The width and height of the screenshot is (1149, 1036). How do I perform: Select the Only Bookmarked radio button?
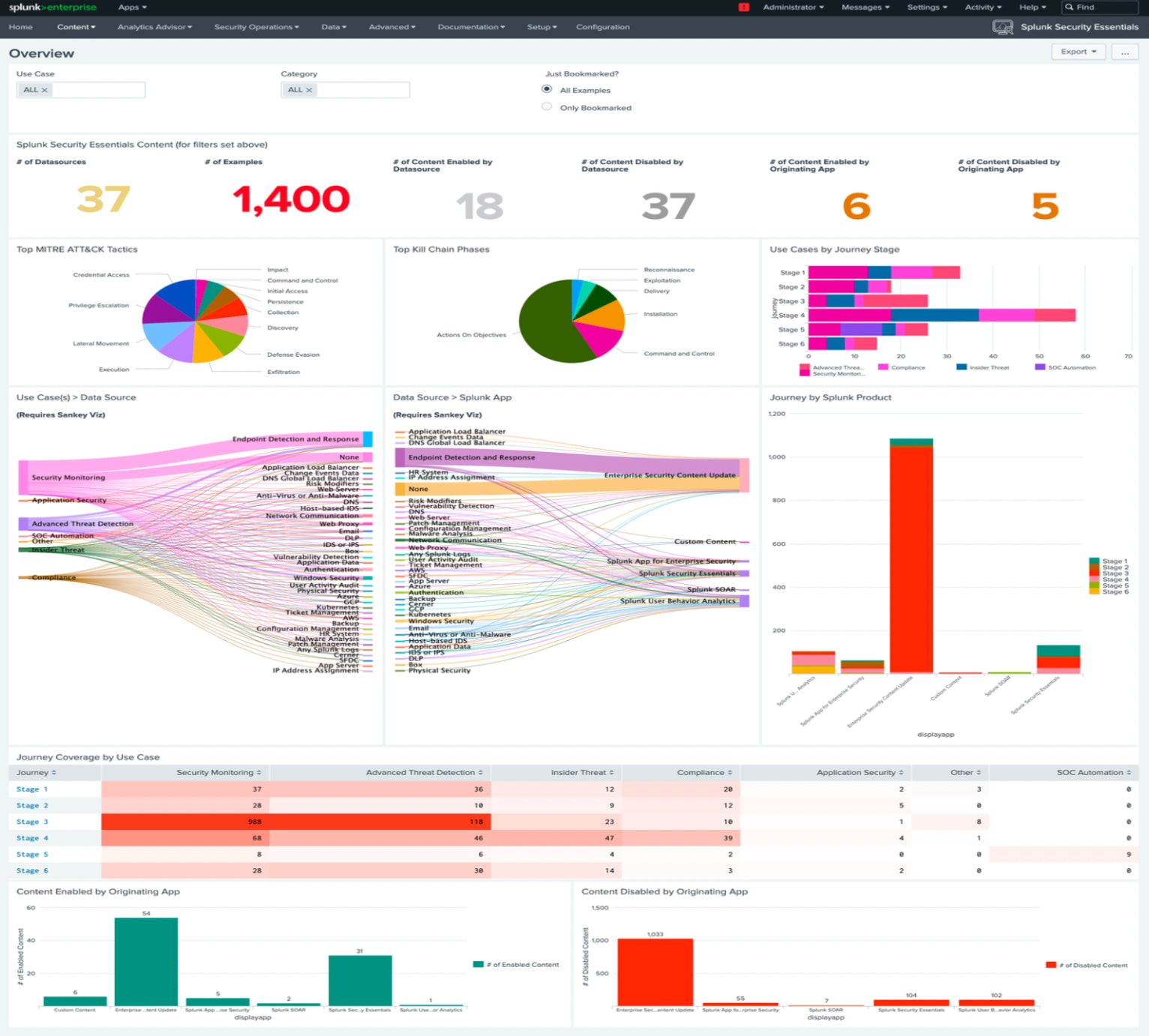point(547,107)
